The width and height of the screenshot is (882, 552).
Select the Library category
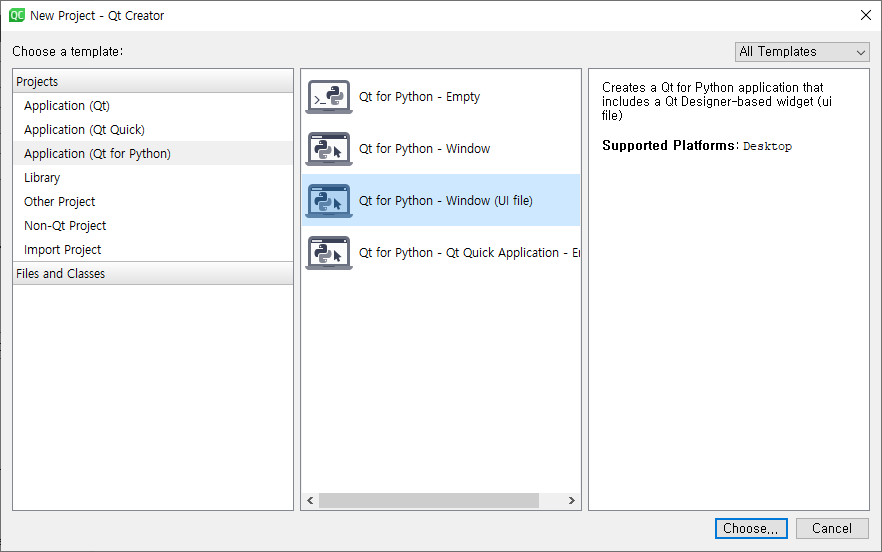(153, 178)
